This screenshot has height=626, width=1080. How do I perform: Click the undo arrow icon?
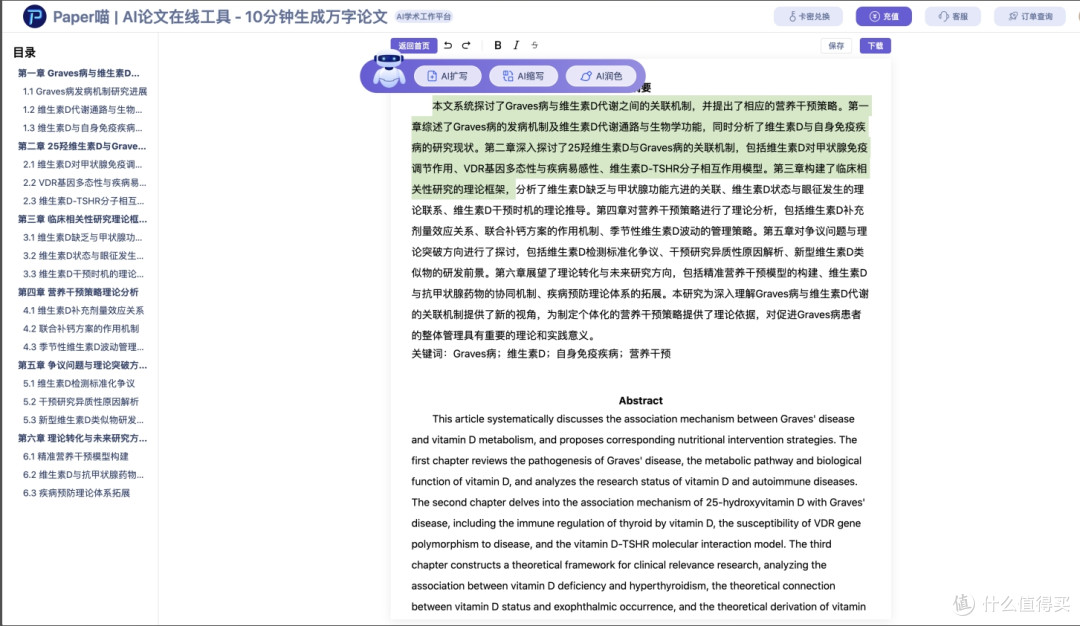(x=448, y=45)
